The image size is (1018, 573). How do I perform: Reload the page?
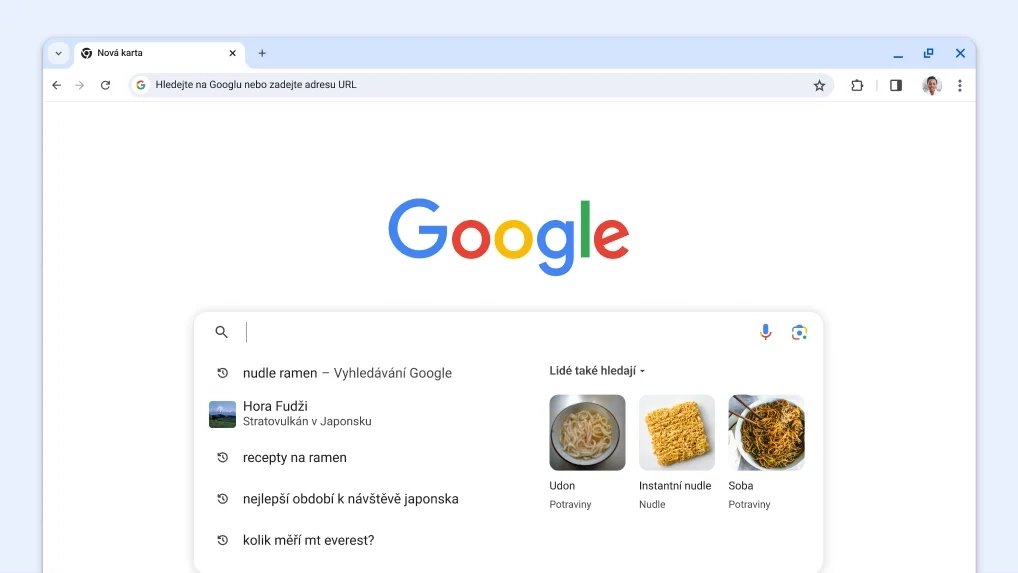105,85
